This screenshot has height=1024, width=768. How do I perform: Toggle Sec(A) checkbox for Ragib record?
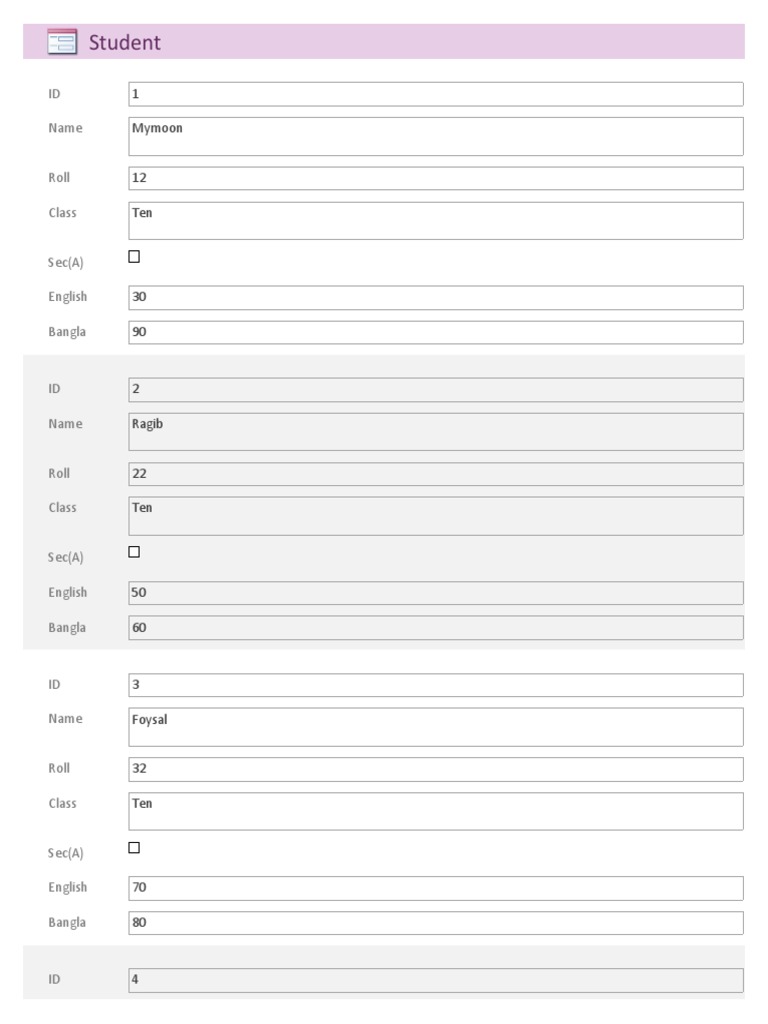134,552
